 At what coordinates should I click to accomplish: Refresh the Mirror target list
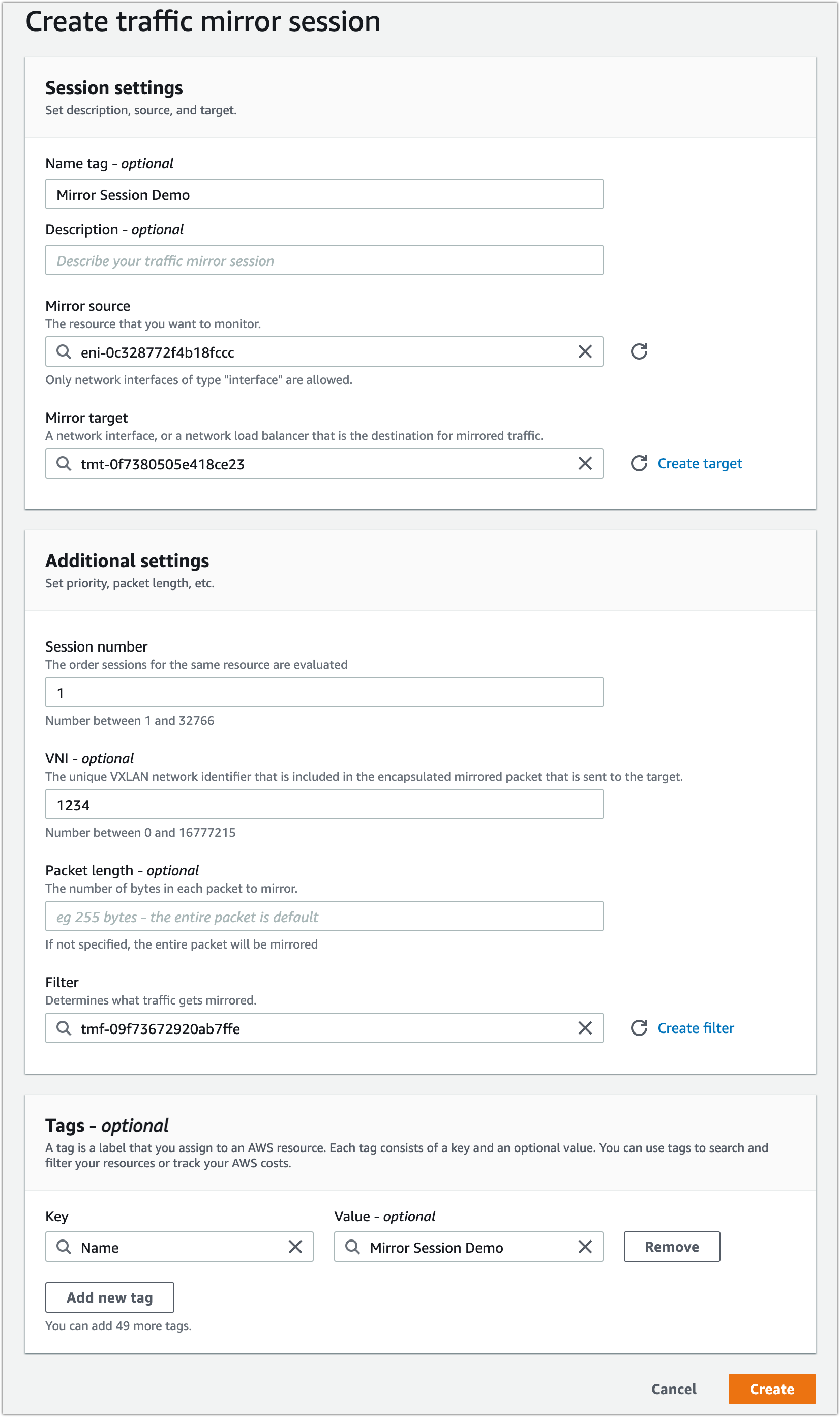tap(639, 463)
